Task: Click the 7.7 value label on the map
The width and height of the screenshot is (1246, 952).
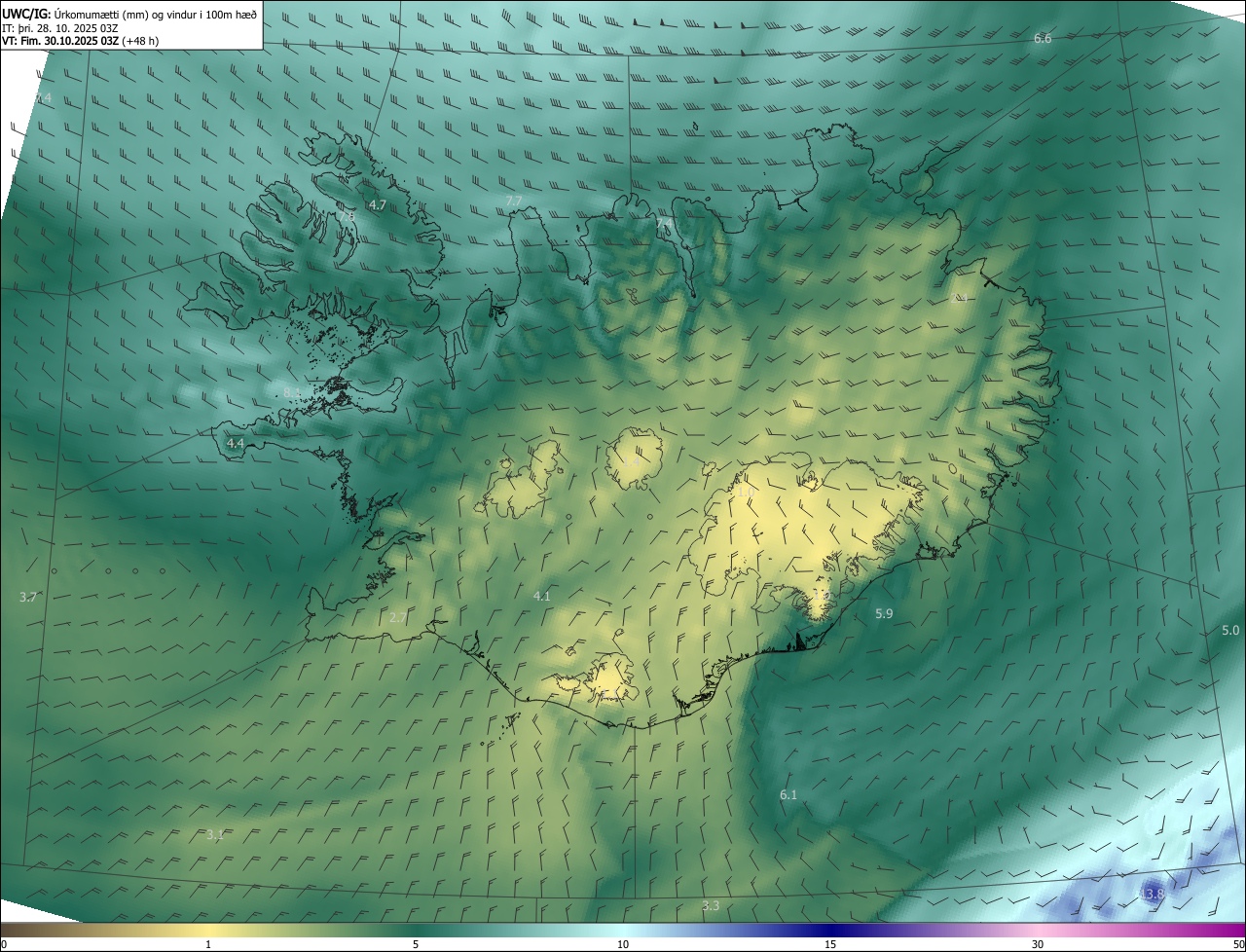Action: click(514, 201)
